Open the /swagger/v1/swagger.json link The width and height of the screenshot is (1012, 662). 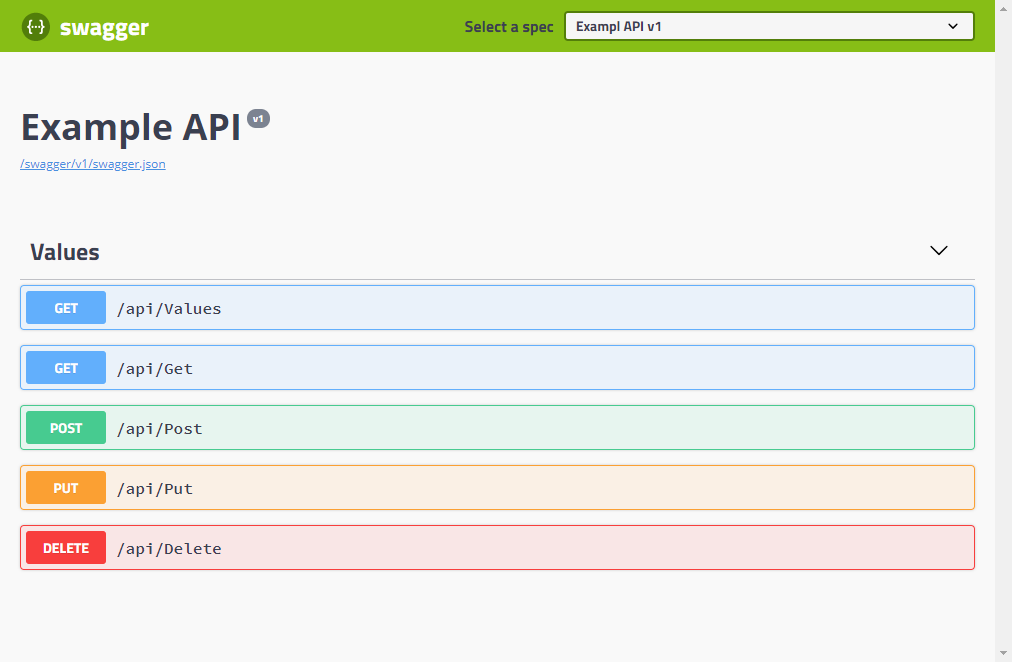click(93, 164)
